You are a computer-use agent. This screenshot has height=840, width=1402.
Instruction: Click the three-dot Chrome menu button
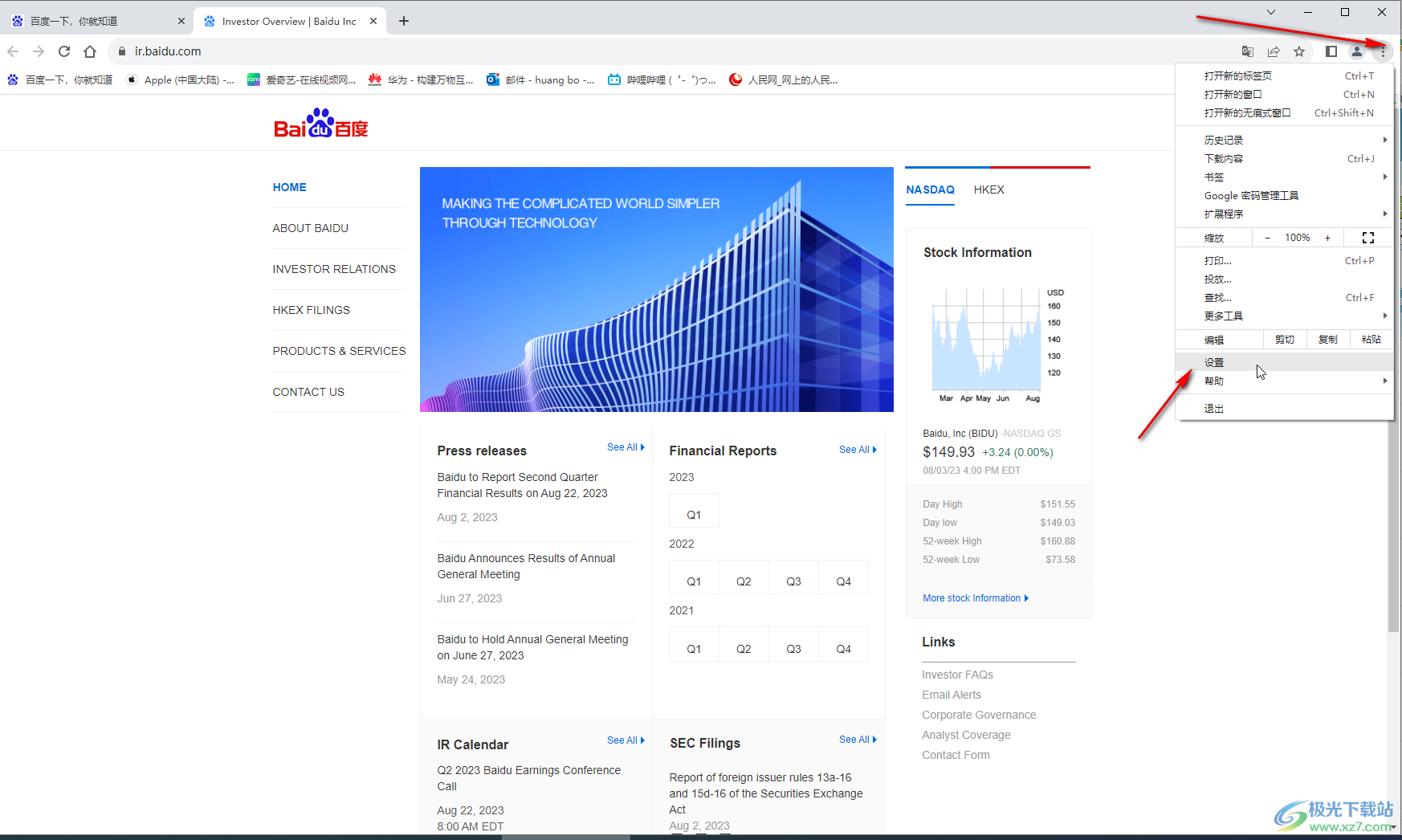pyautogui.click(x=1383, y=51)
